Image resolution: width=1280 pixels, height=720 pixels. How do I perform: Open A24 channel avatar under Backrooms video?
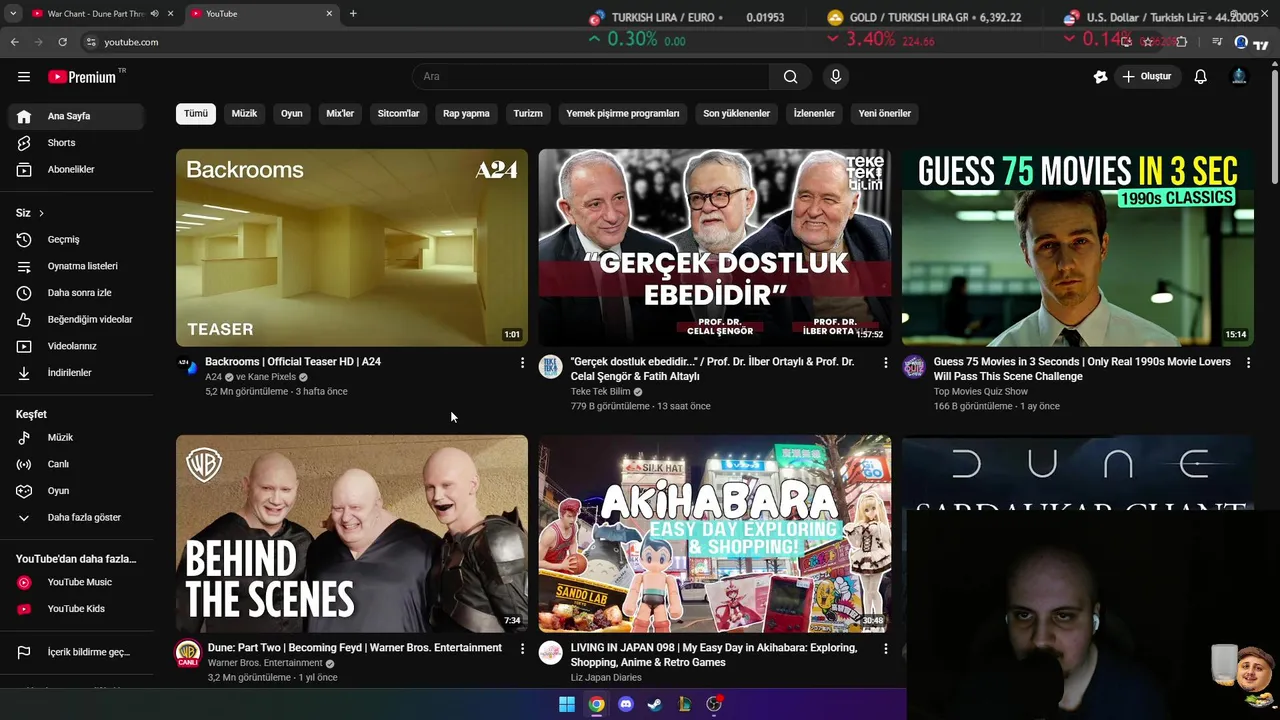coord(187,366)
